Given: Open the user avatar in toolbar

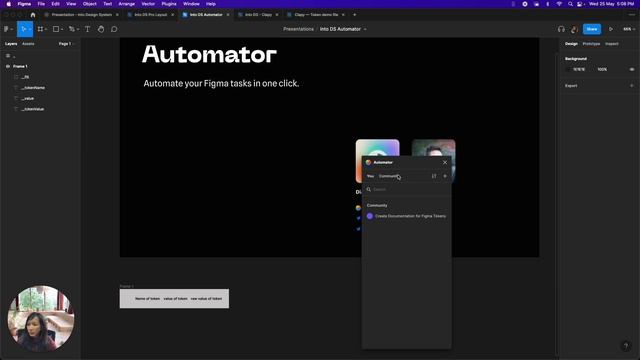Looking at the screenshot, I should coord(574,29).
